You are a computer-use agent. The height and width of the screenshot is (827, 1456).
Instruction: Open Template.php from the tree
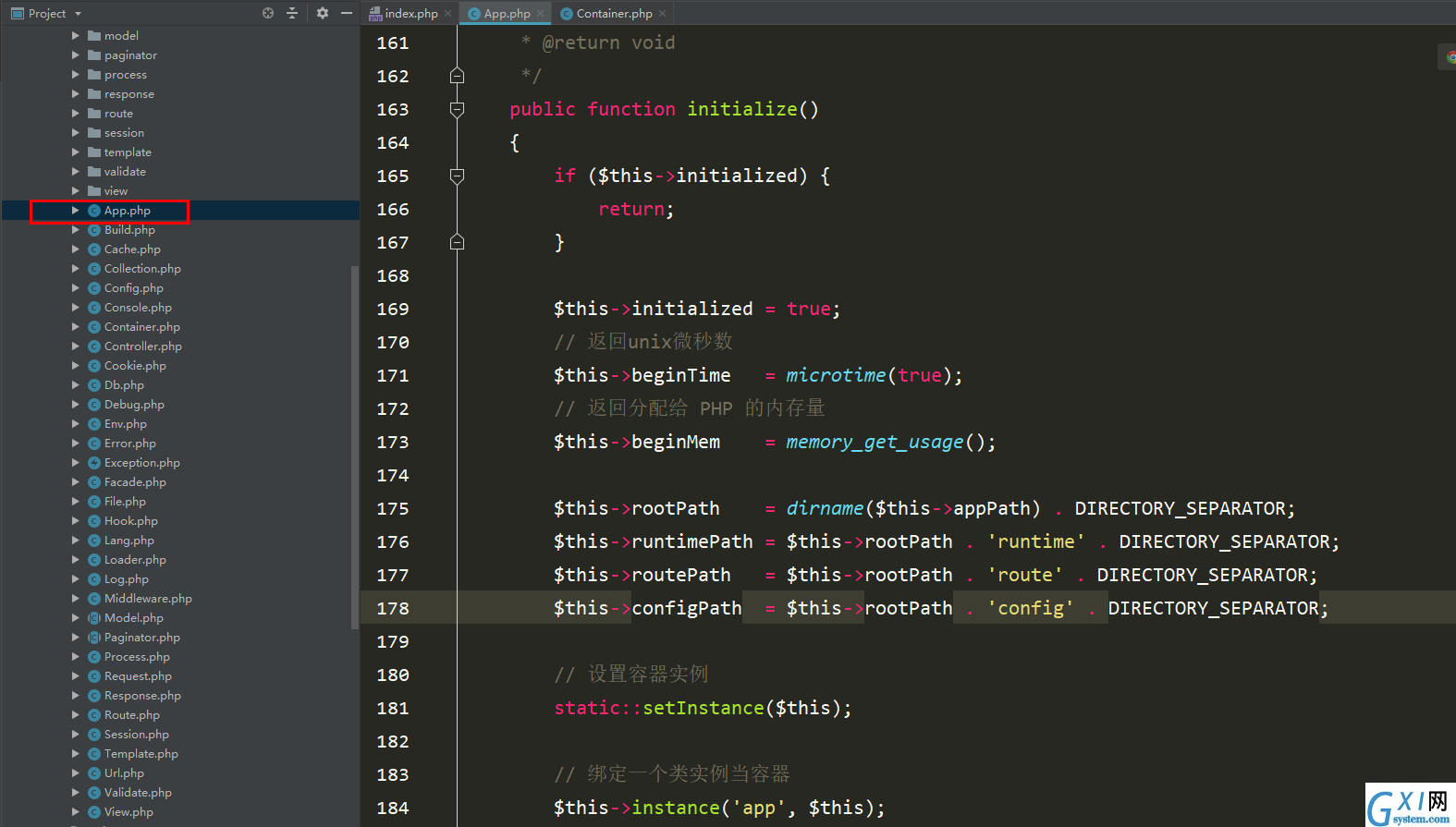pos(141,754)
